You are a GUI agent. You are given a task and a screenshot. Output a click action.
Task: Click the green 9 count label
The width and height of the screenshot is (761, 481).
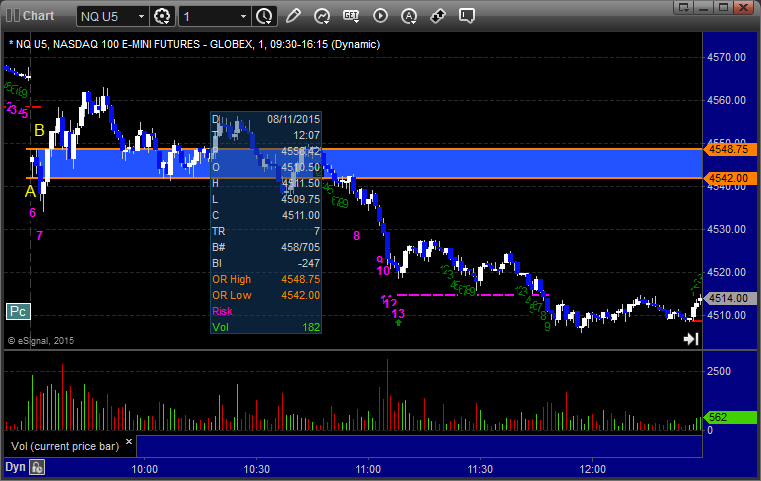tap(547, 327)
